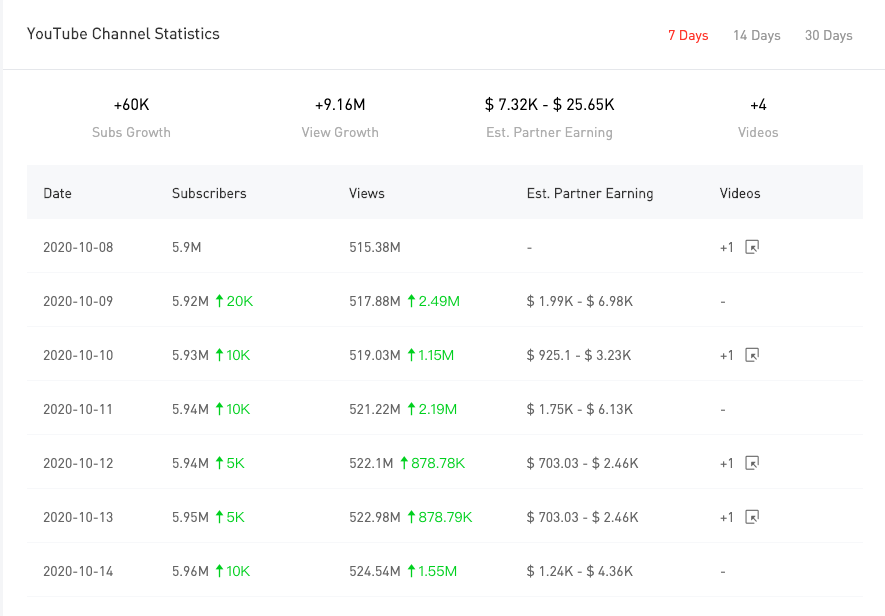Click the 517.88M views value
Image resolution: width=885 pixels, height=616 pixels.
(374, 301)
